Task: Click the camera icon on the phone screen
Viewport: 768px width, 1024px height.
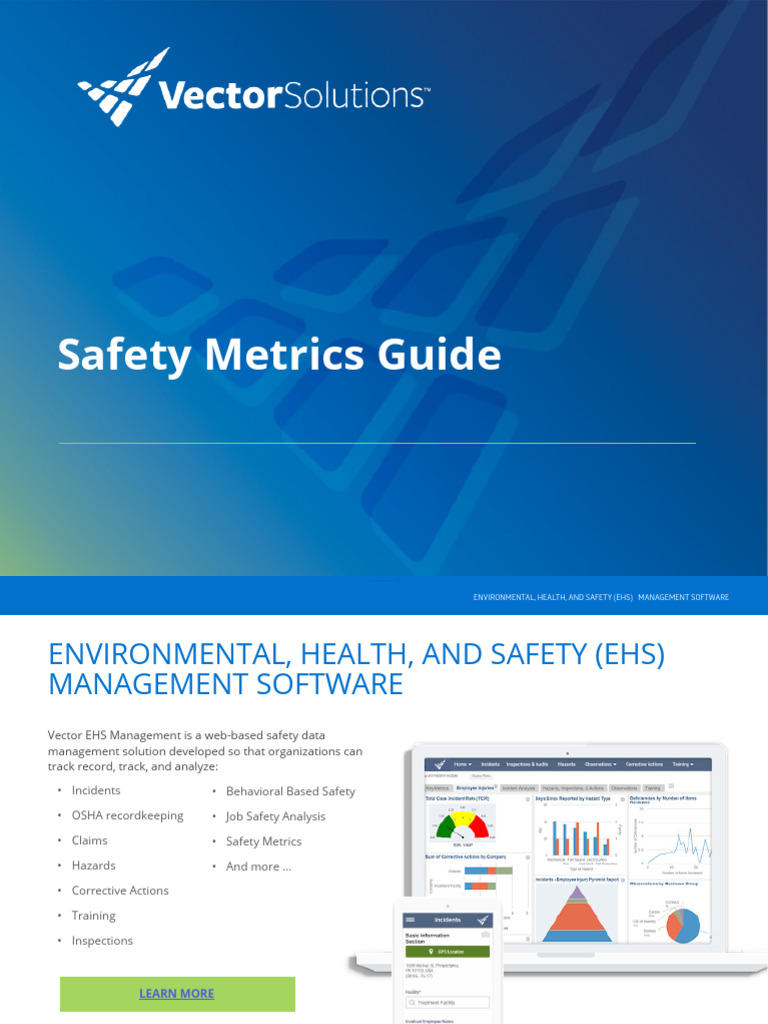Action: click(485, 935)
